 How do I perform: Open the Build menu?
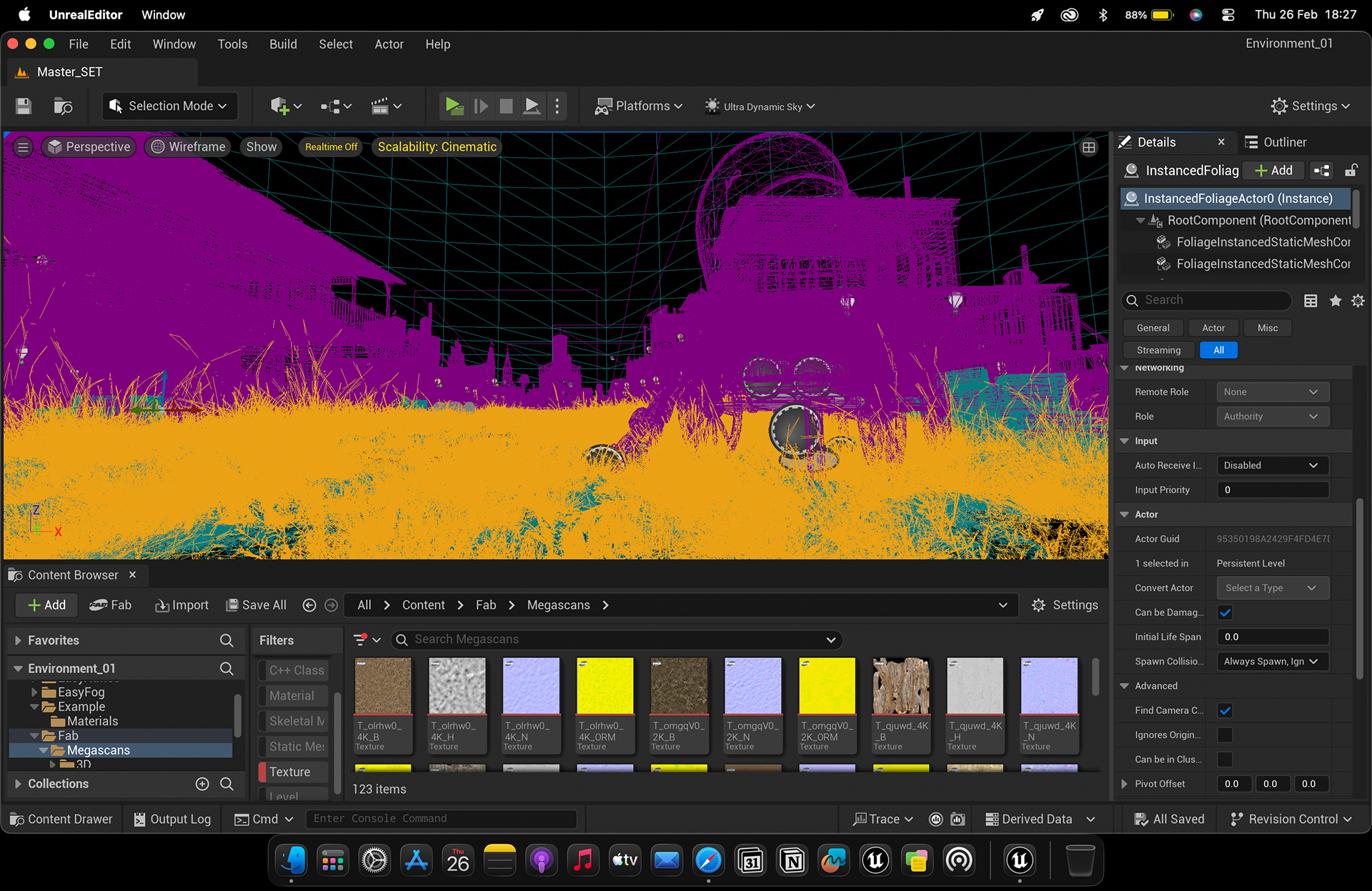[283, 44]
